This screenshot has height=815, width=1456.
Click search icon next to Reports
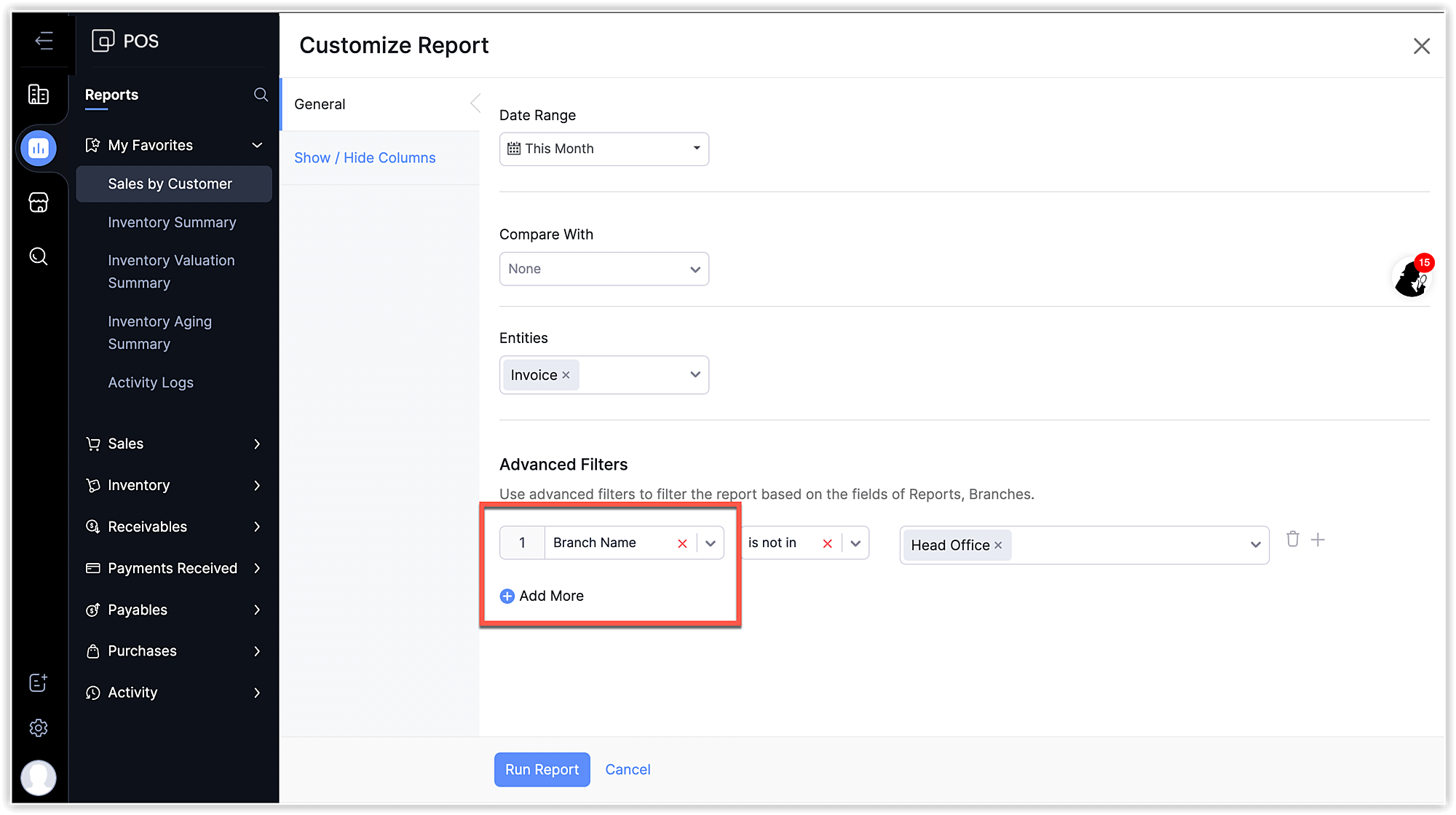click(x=261, y=95)
